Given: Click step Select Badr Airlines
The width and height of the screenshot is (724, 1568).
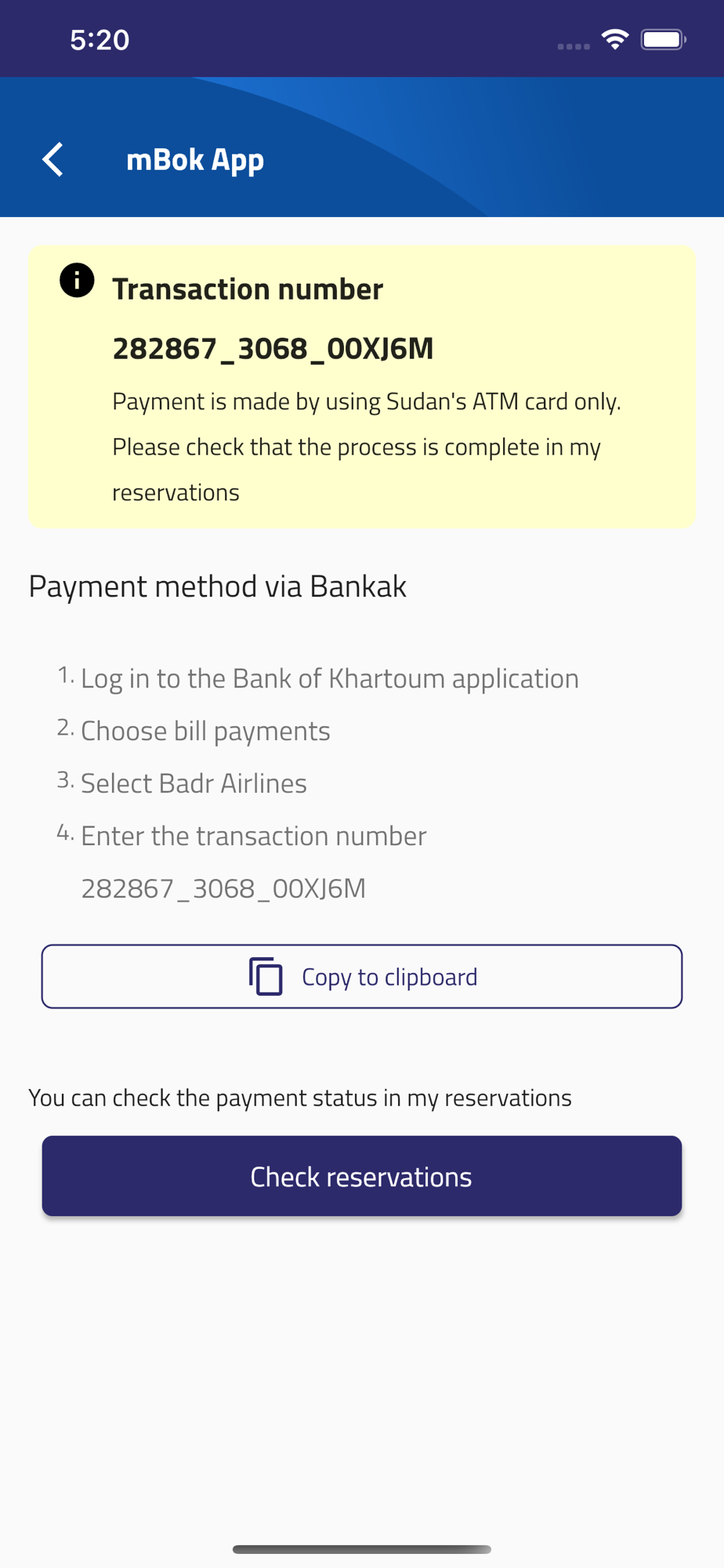Looking at the screenshot, I should click(194, 783).
